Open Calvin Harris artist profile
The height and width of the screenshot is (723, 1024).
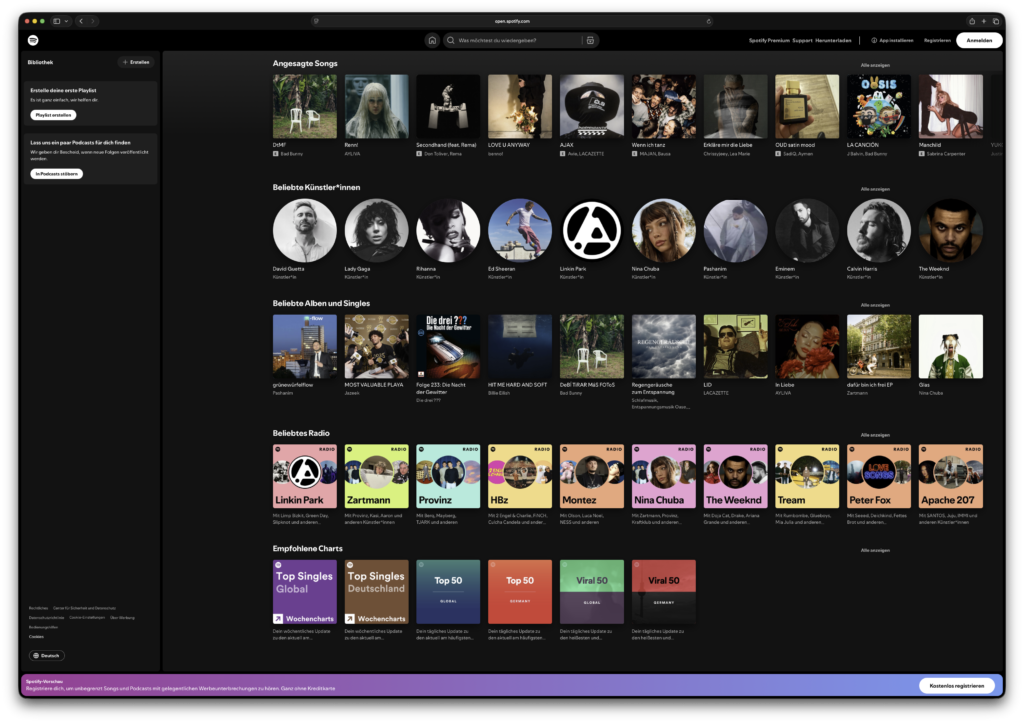879,231
